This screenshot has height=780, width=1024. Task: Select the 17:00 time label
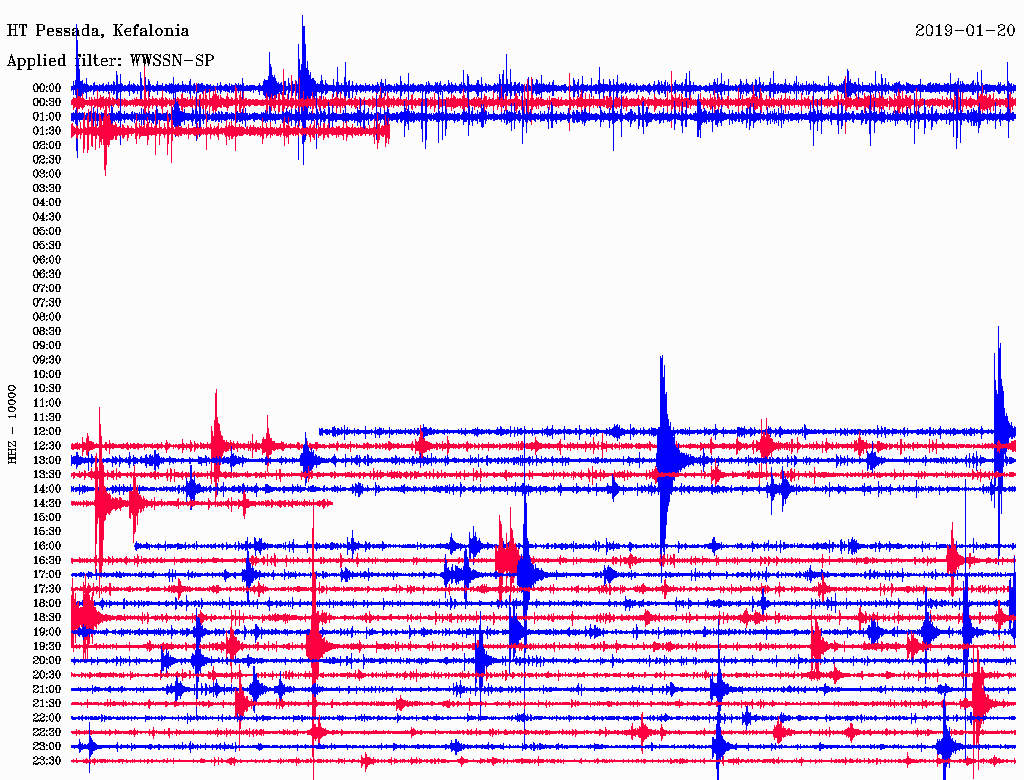click(47, 575)
